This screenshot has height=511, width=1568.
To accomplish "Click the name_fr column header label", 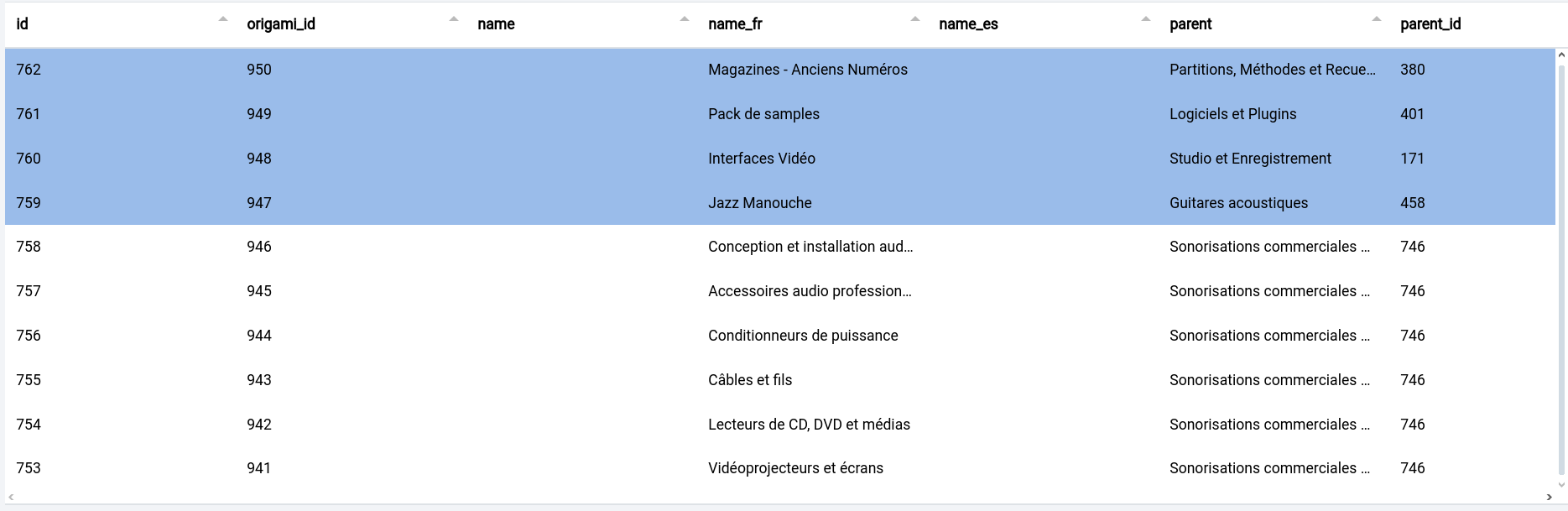I will 735,24.
